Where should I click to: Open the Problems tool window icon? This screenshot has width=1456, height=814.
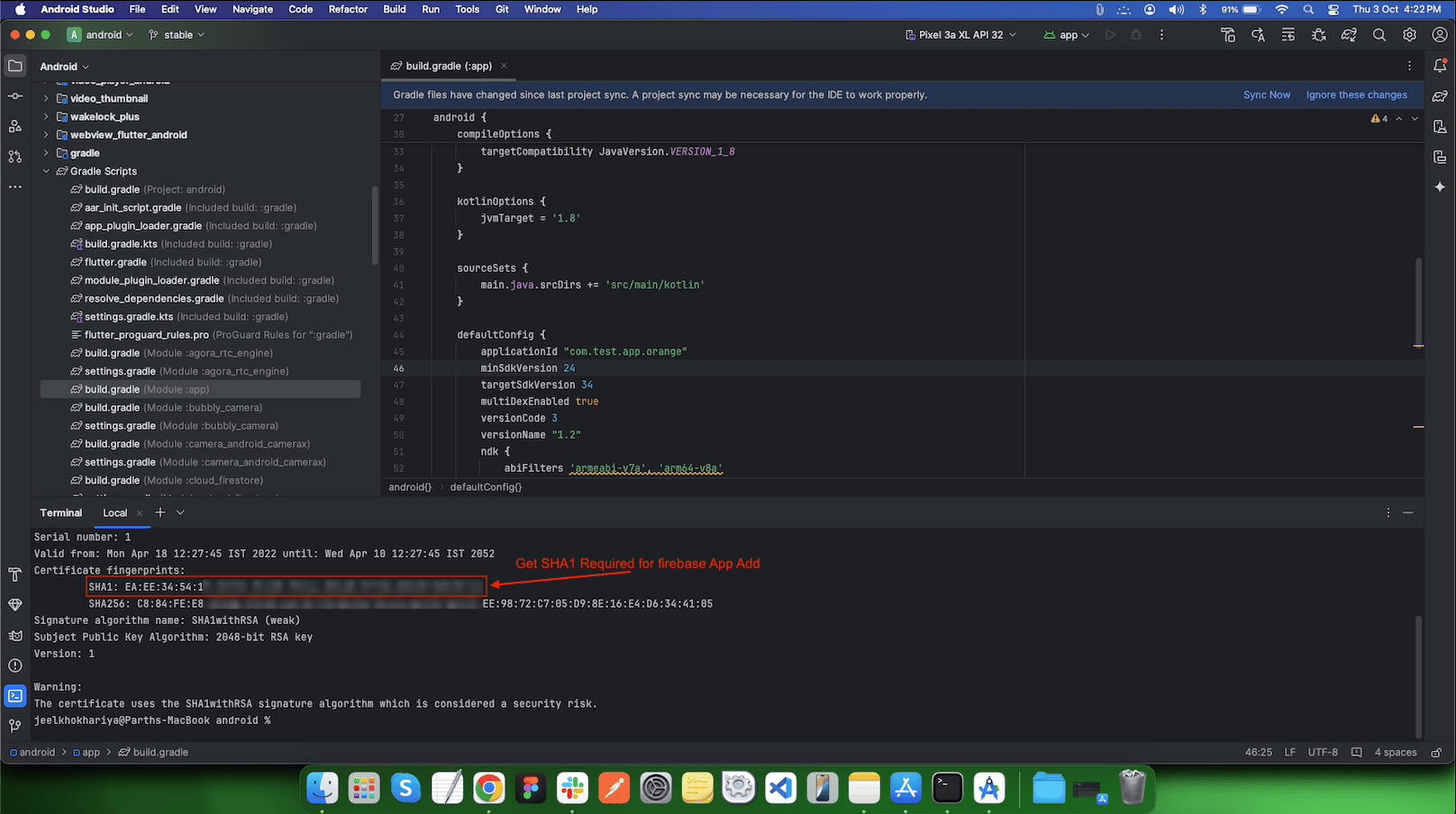pos(15,665)
